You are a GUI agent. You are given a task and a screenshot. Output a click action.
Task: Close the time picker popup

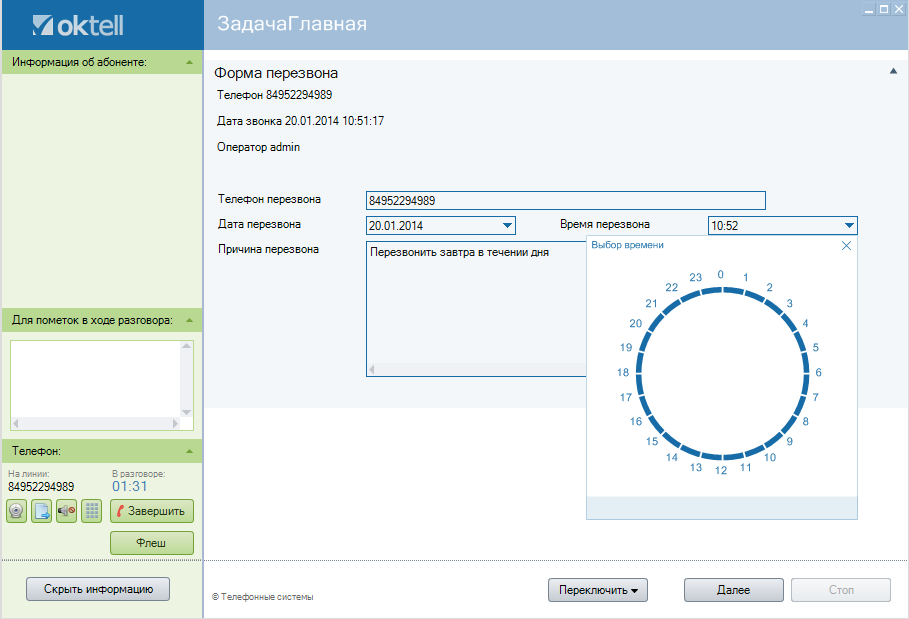[846, 245]
